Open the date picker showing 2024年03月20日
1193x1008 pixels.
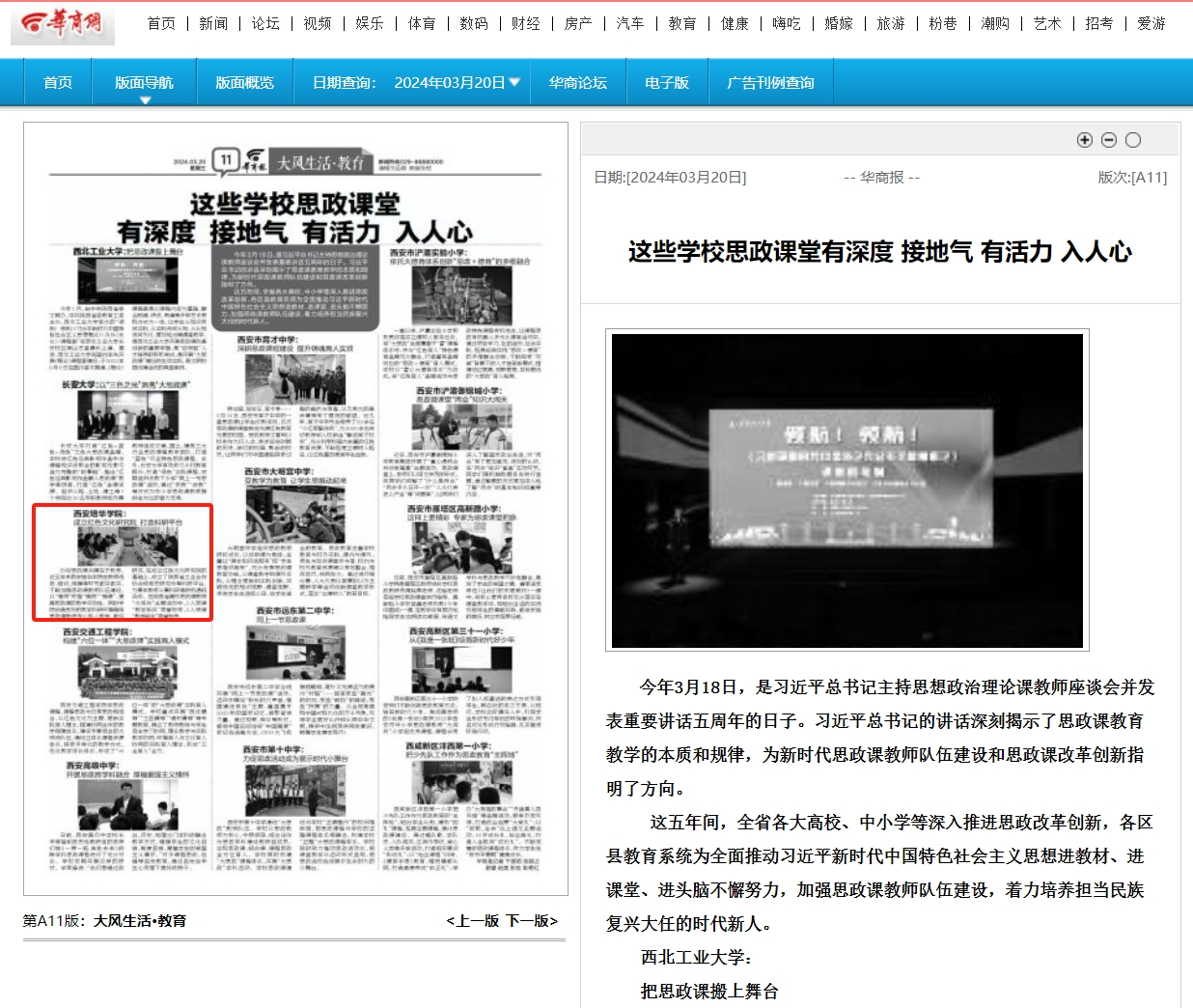pyautogui.click(x=457, y=83)
